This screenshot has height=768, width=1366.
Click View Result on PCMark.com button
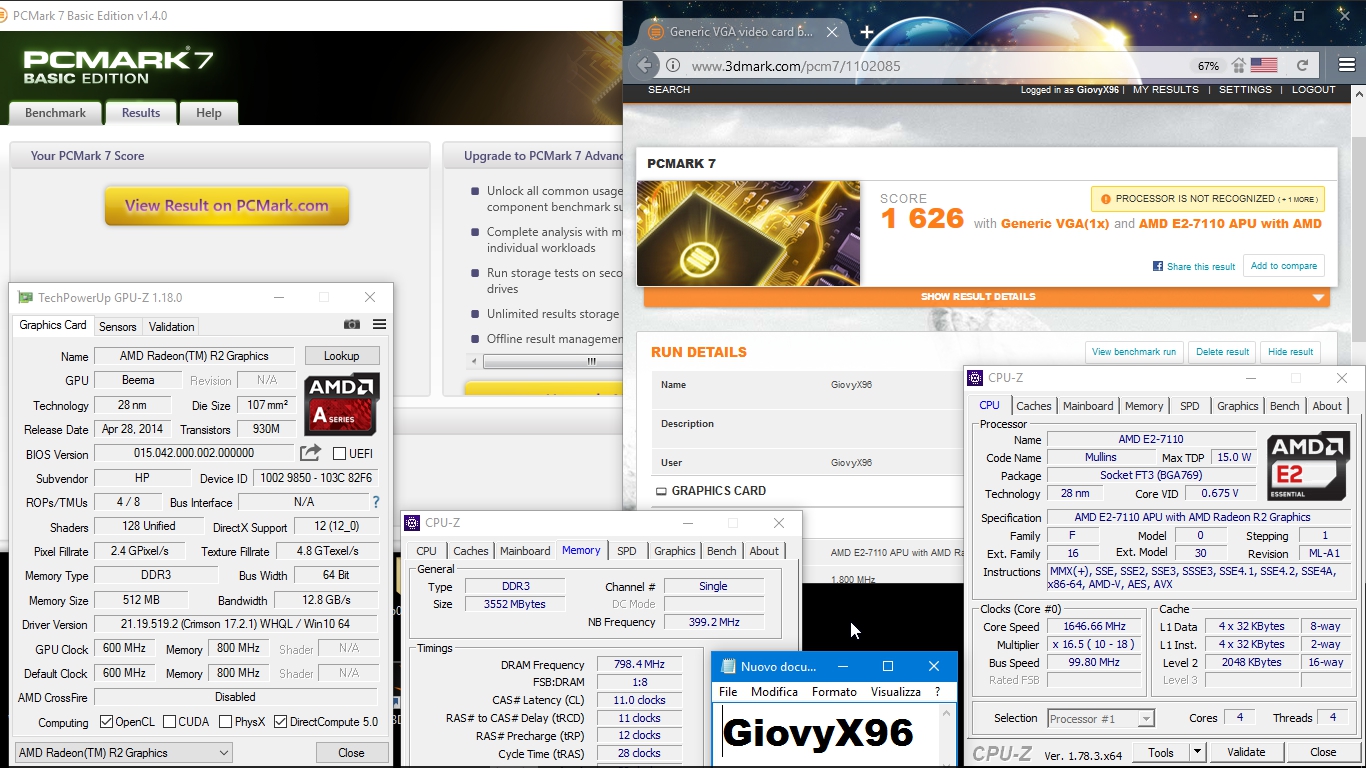coord(227,206)
